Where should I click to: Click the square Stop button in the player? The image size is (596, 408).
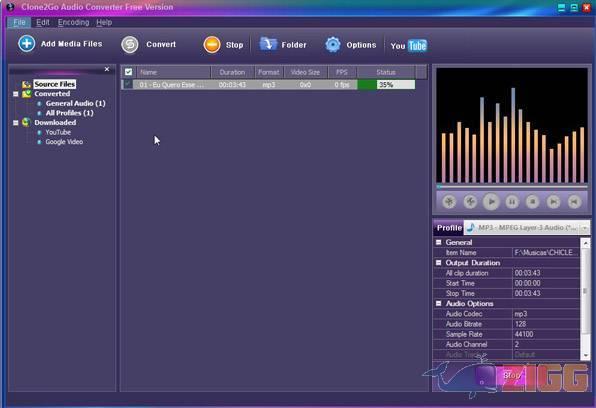point(533,202)
